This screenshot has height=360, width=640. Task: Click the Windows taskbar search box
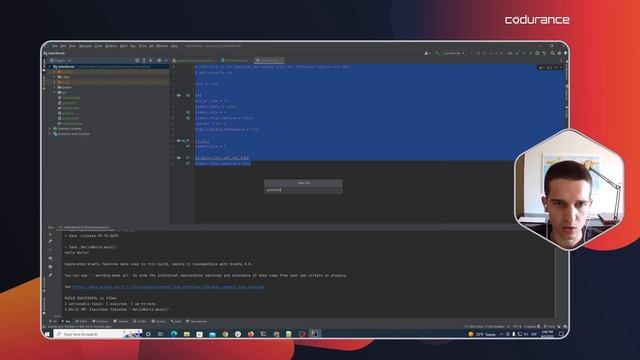coord(98,334)
